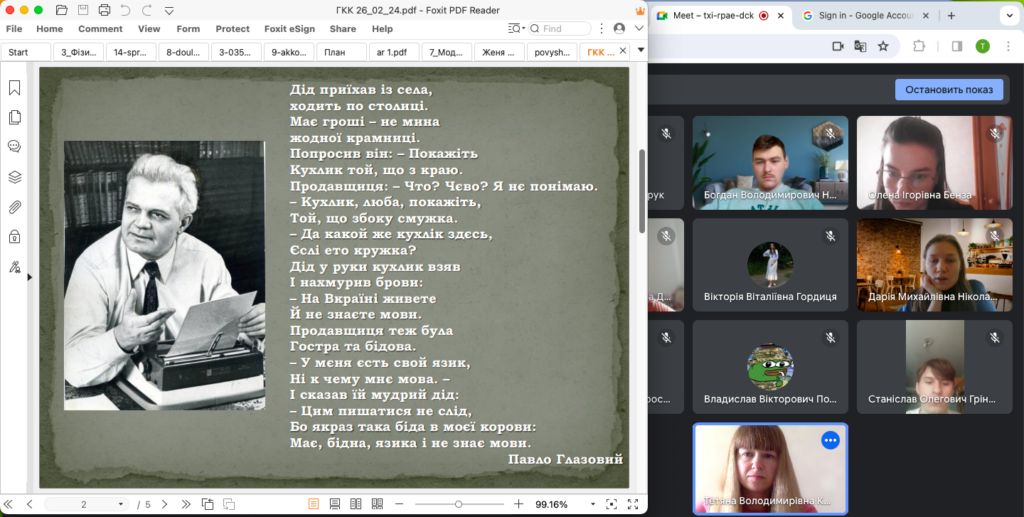Switch to the 'ar 1.pdf' tab
1024x517 pixels.
pos(392,52)
